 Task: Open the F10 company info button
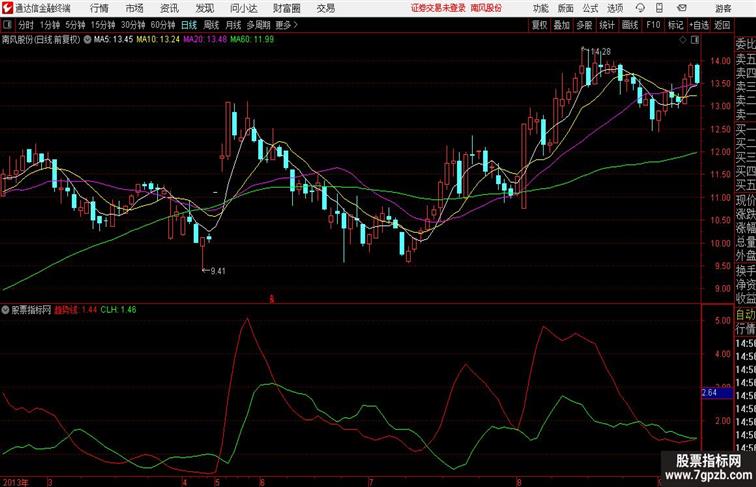tap(653, 25)
